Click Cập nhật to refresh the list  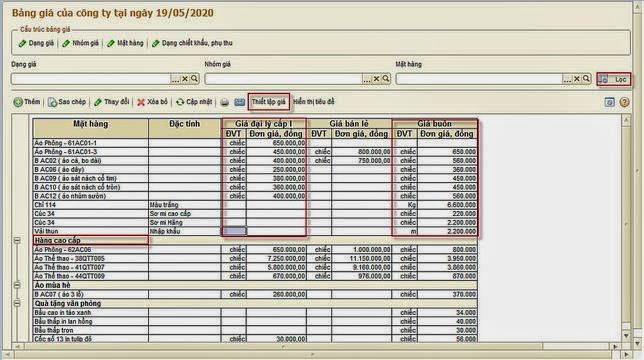pos(194,102)
